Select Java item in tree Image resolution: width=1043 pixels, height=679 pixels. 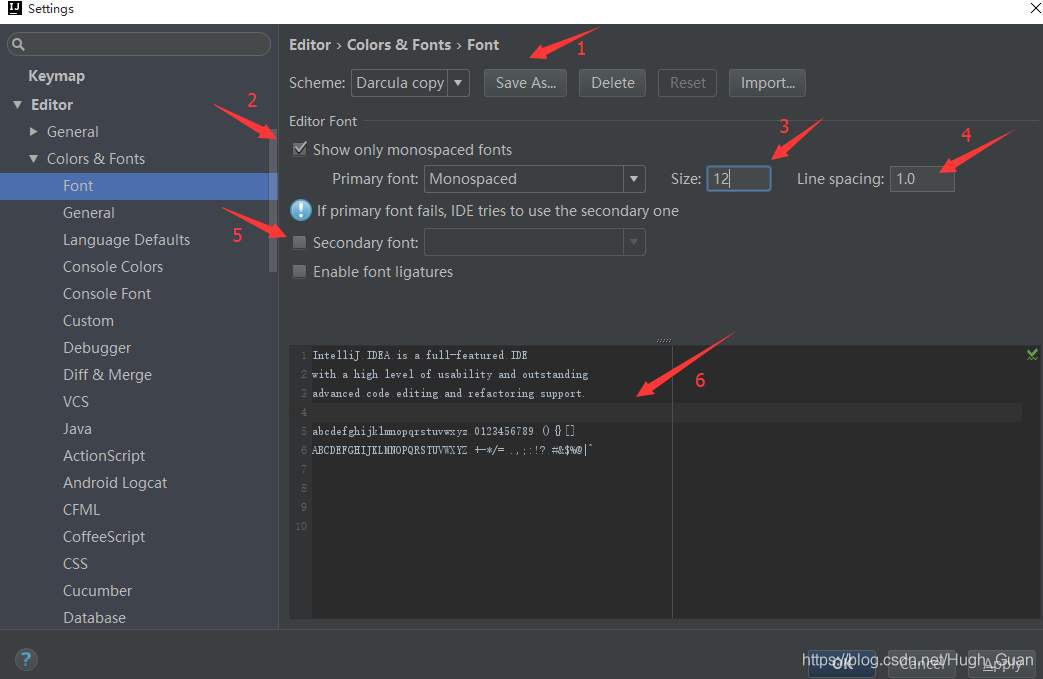77,429
